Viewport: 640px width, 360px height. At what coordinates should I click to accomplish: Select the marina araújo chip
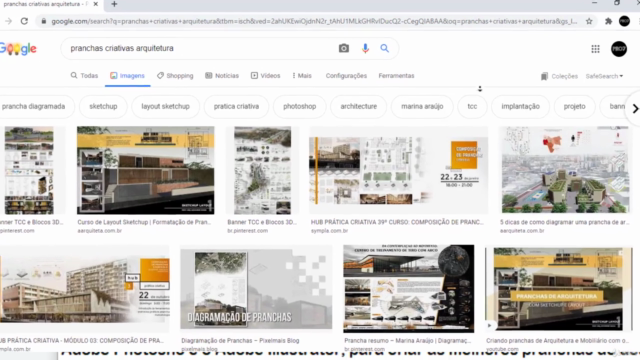point(422,107)
